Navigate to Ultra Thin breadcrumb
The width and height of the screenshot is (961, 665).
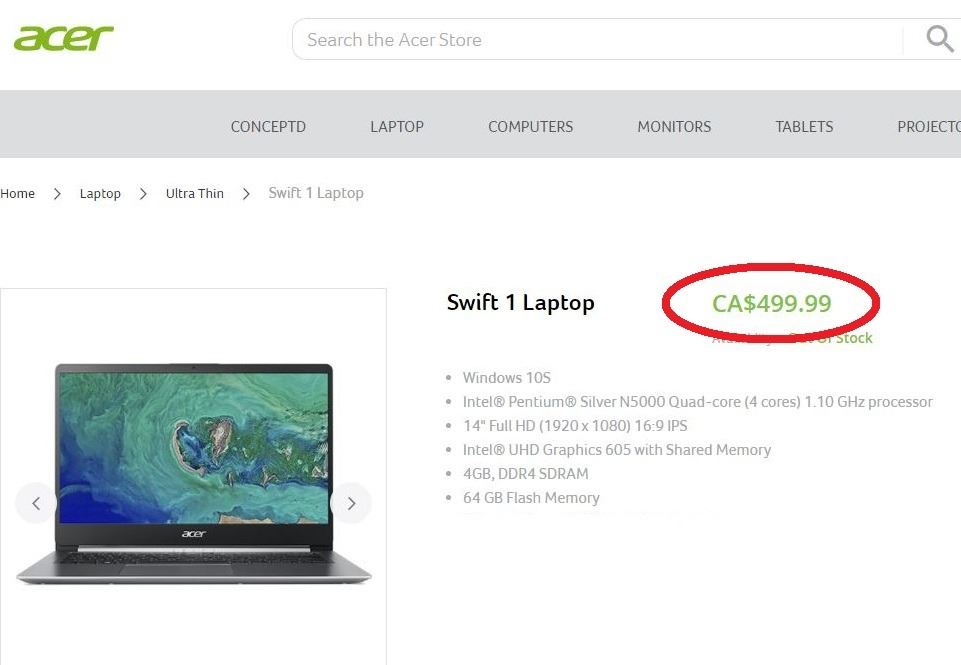point(195,194)
